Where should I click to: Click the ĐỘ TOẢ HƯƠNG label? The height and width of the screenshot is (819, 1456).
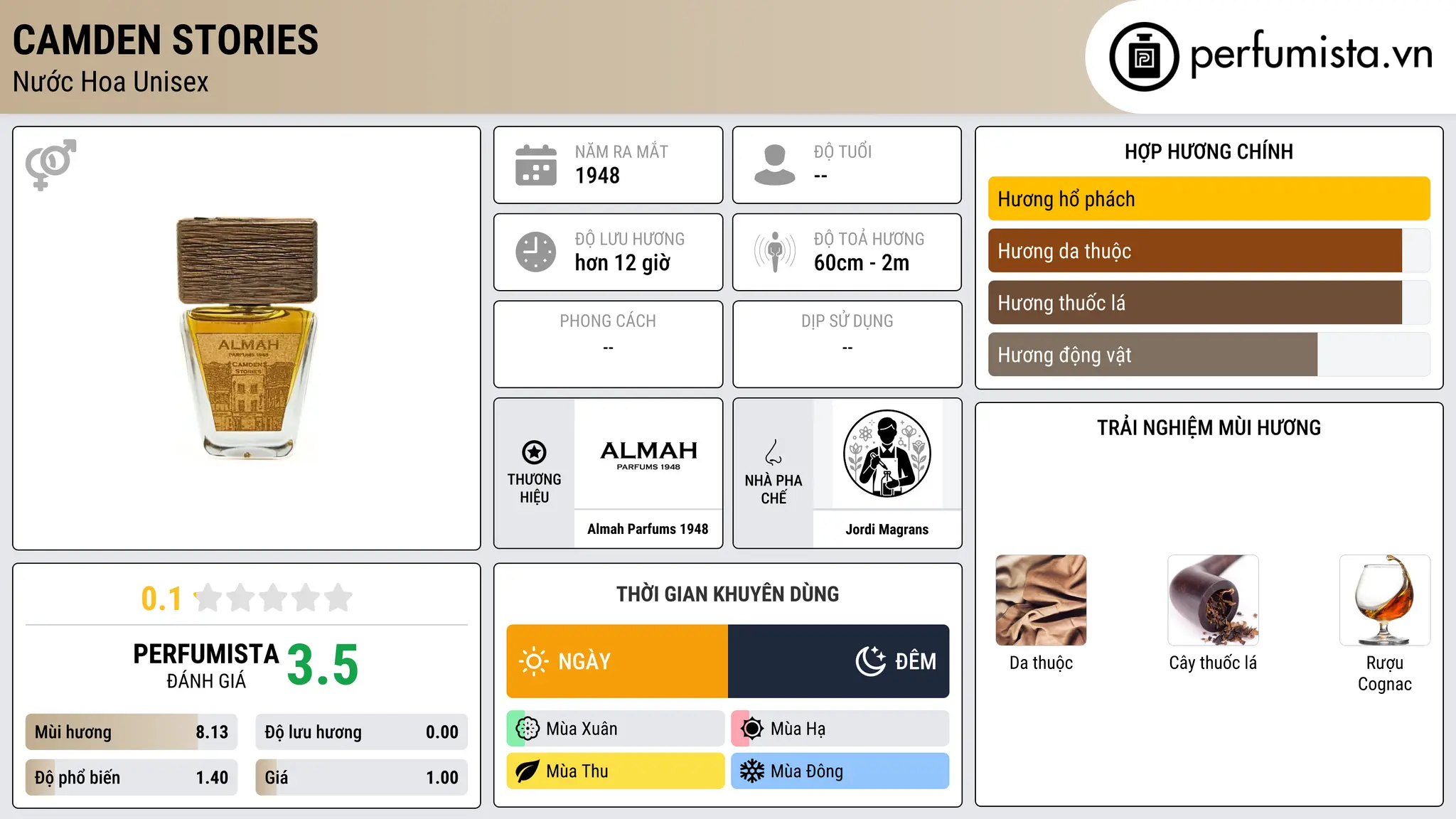click(x=869, y=239)
